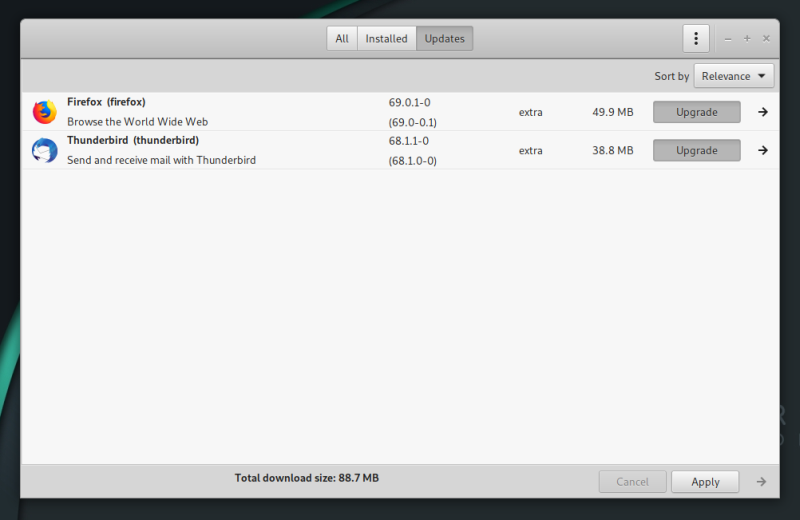
Task: Click the arrow next to Apply
Action: pos(761,481)
